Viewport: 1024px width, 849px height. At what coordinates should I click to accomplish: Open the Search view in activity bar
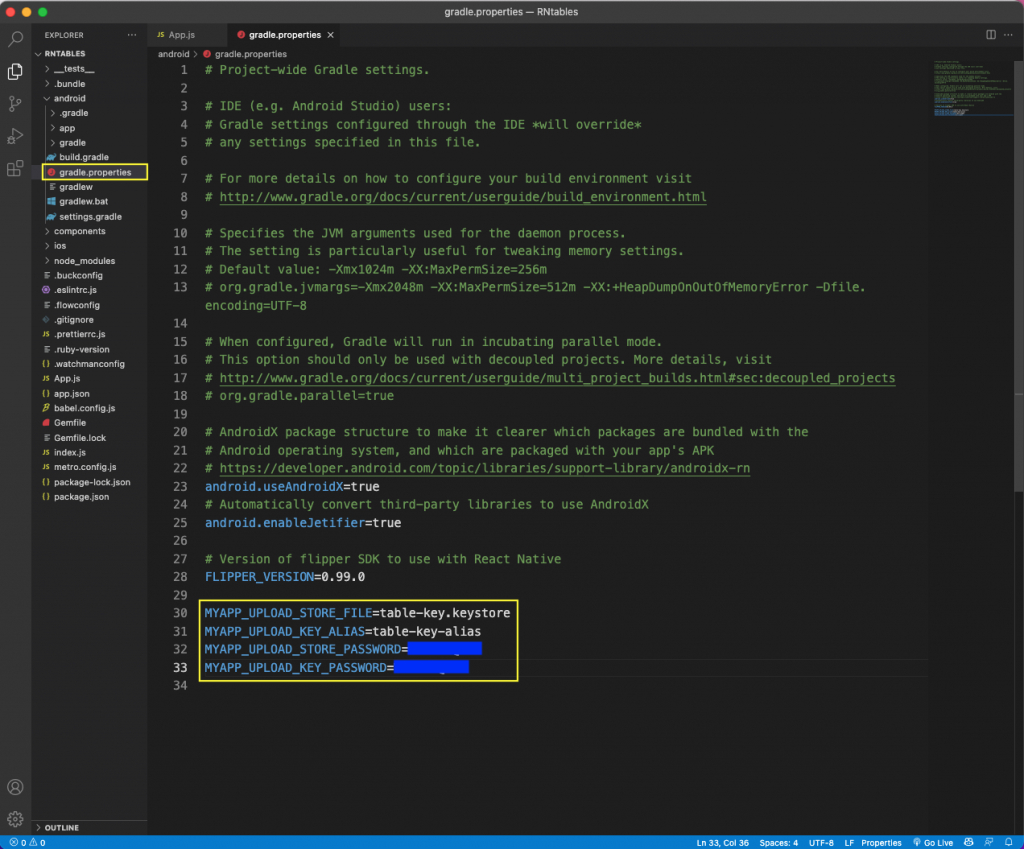pos(15,40)
